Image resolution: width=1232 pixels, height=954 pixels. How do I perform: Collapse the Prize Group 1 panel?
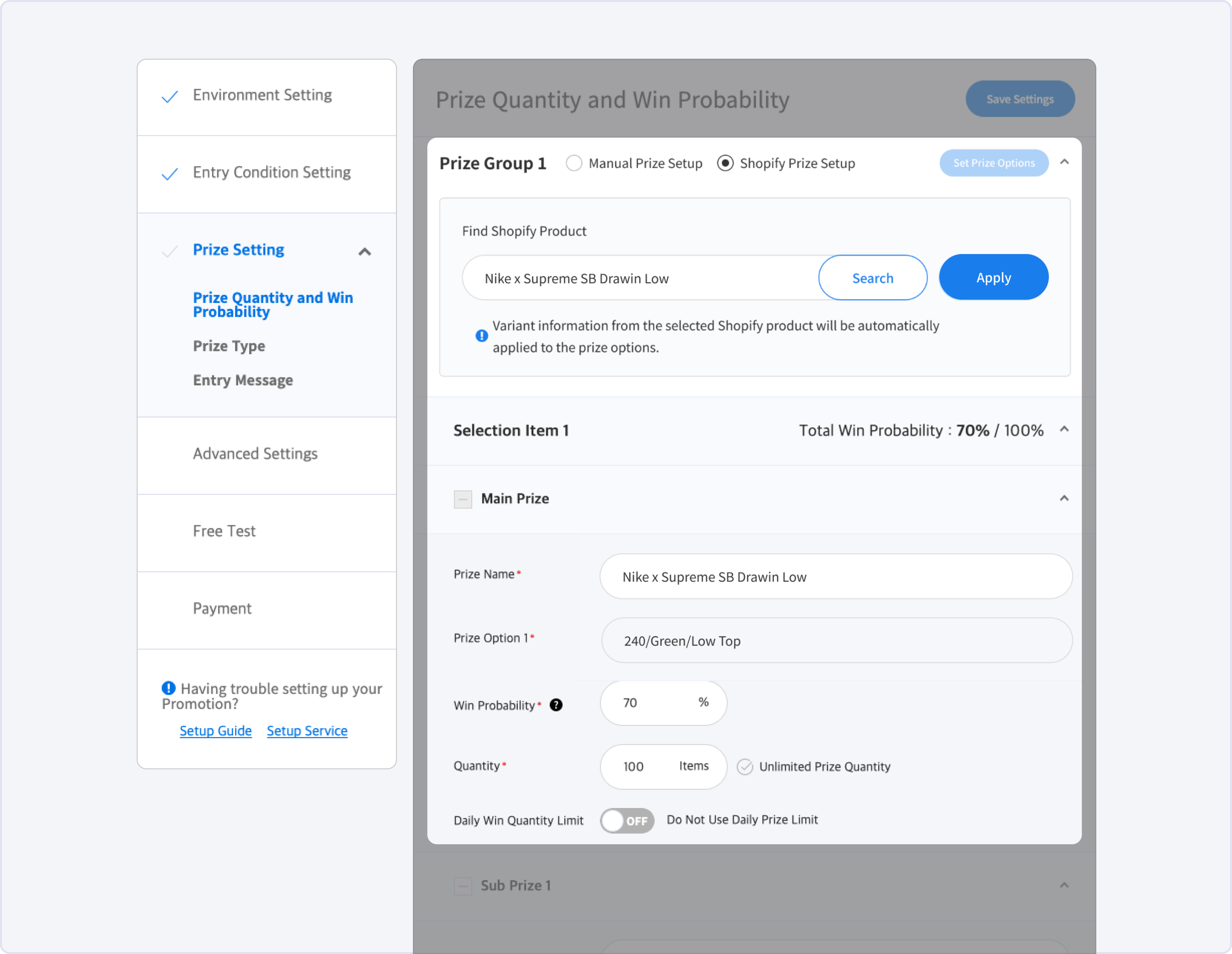coord(1065,162)
